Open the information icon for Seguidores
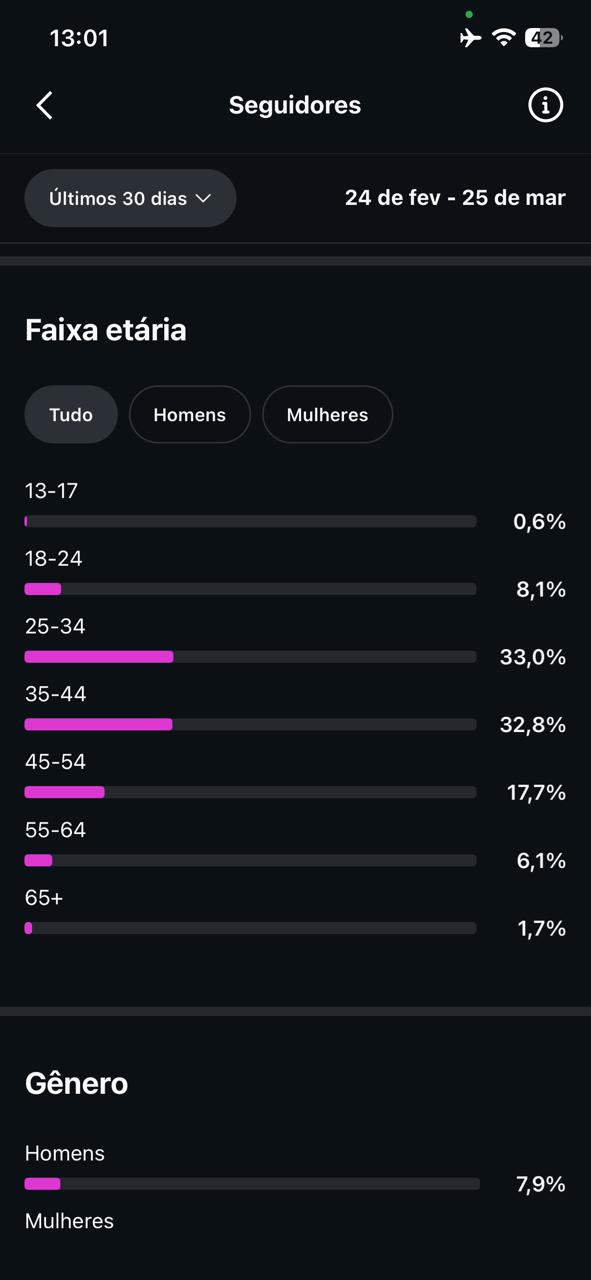591x1280 pixels. [x=545, y=105]
